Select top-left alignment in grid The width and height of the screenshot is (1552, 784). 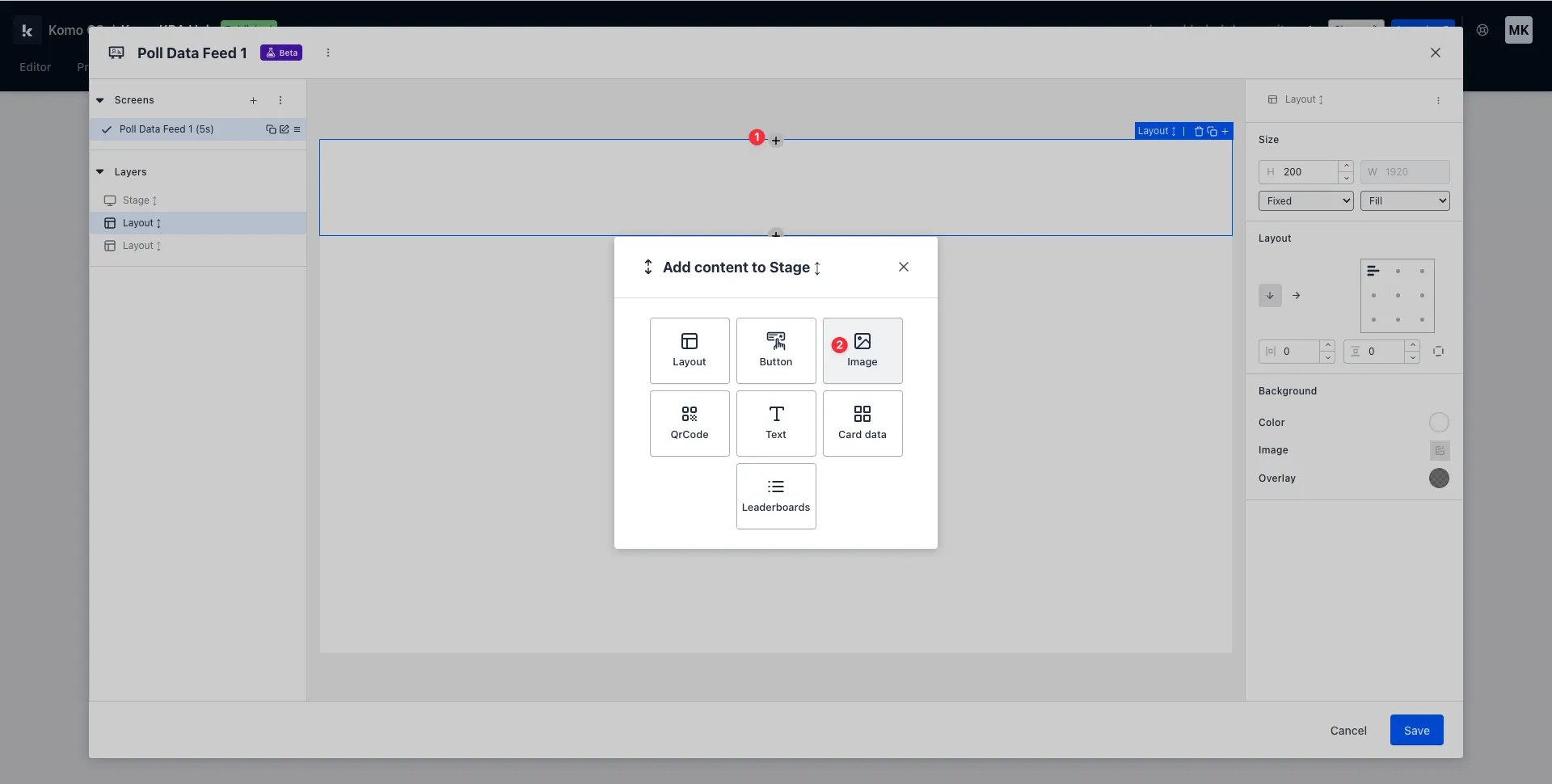pyautogui.click(x=1373, y=272)
